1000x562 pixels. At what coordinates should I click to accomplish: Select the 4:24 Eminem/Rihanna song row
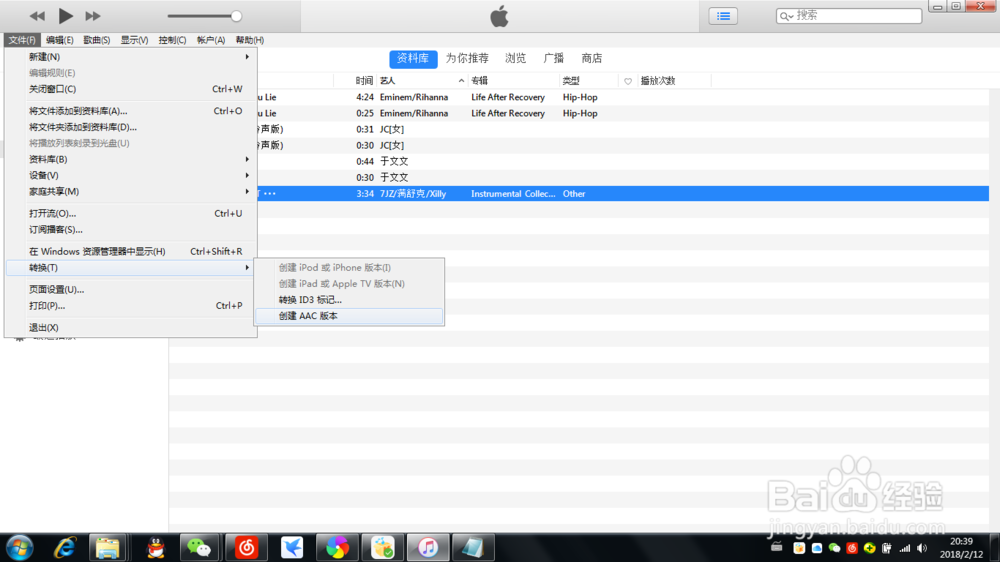623,98
